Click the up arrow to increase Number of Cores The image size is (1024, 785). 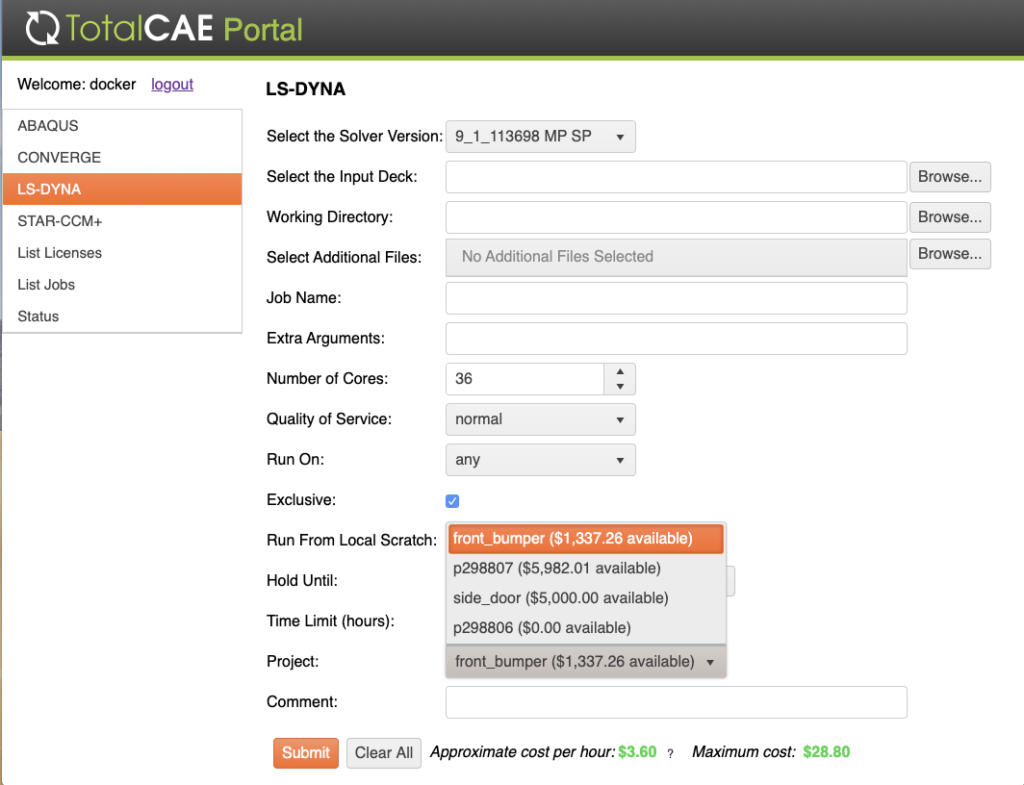tap(621, 372)
